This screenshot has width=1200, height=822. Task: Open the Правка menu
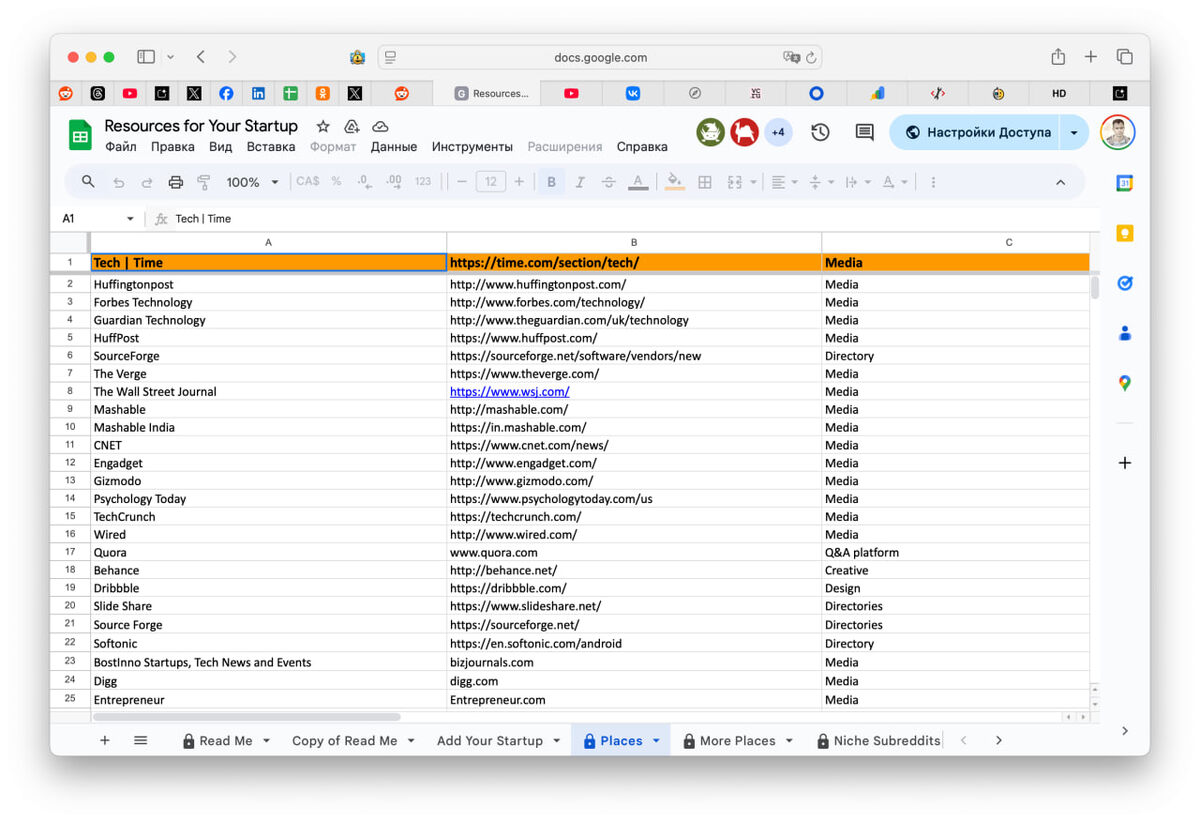point(173,147)
